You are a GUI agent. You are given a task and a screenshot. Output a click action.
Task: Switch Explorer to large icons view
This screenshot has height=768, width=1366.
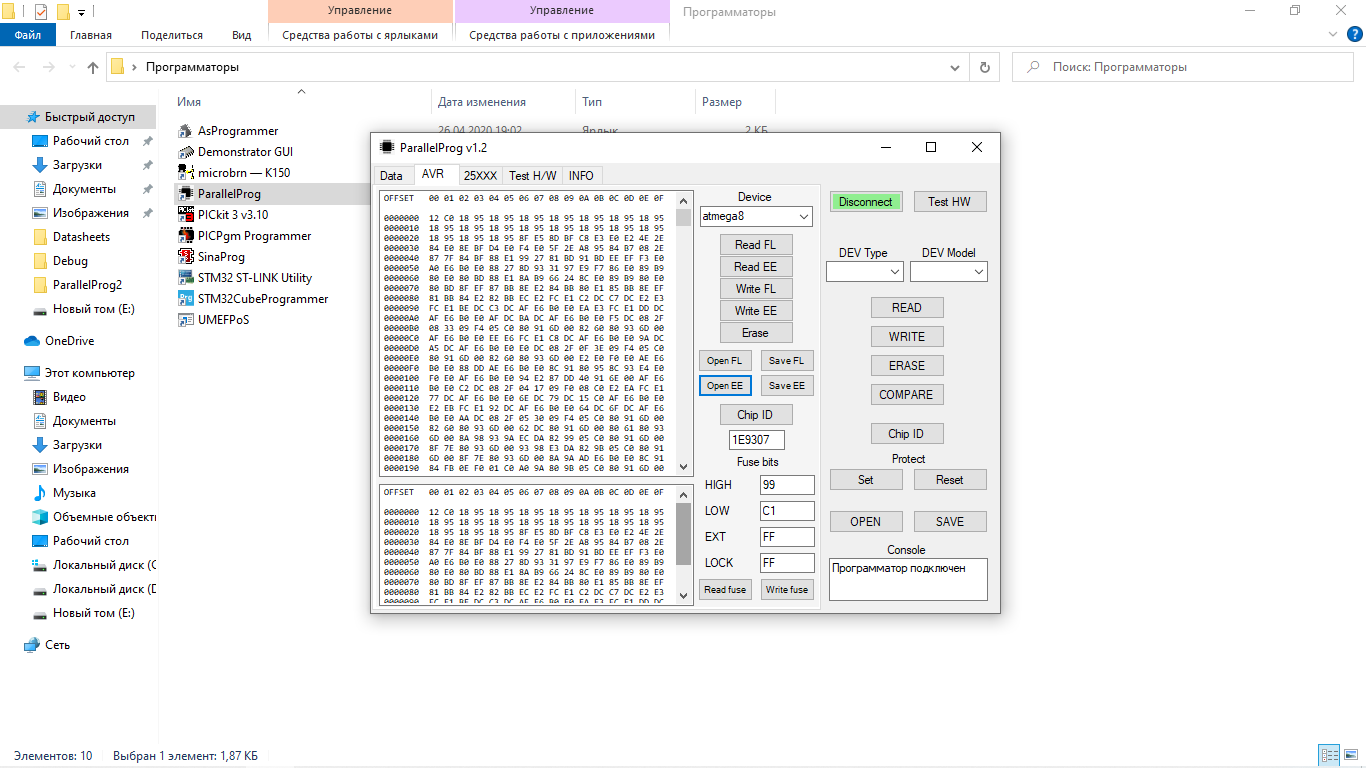click(1351, 756)
